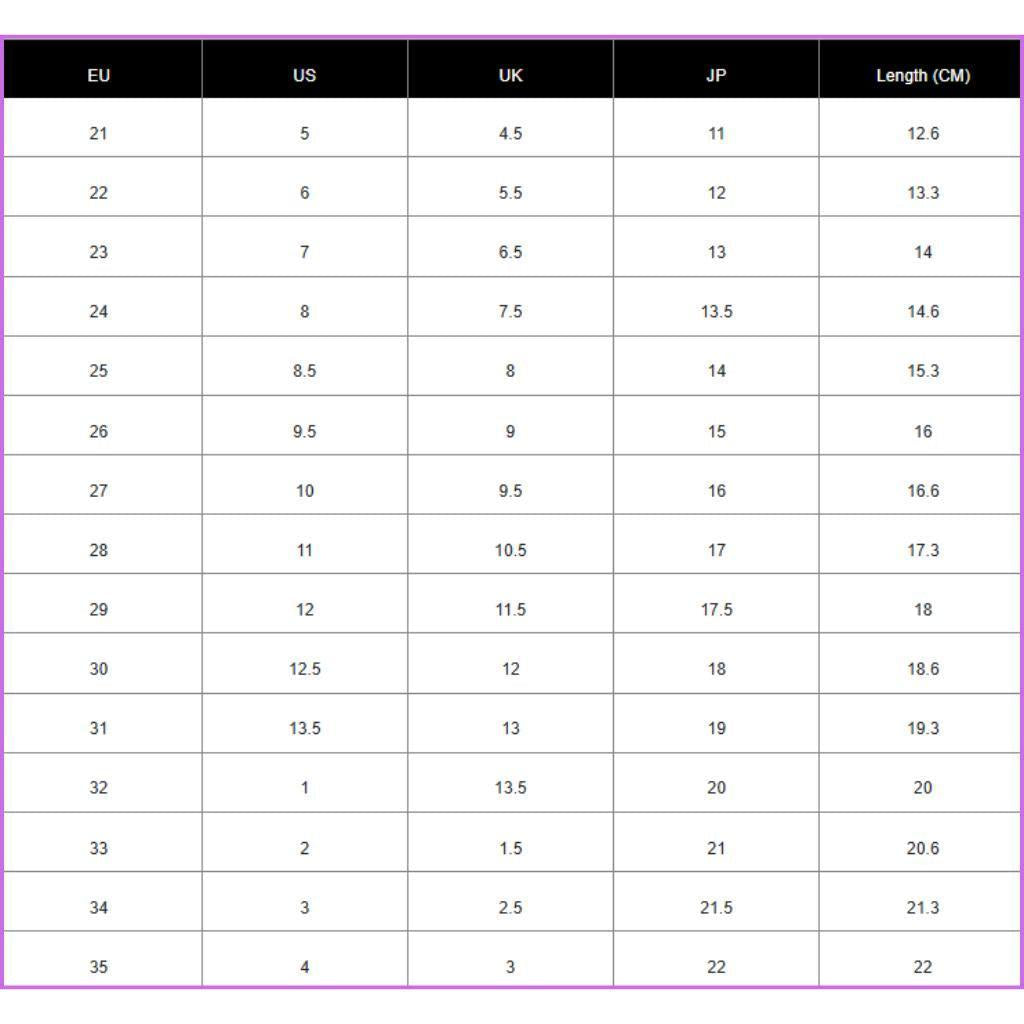Click JP size 13.5 cell
Screen dimensions: 1024x1024
click(716, 311)
